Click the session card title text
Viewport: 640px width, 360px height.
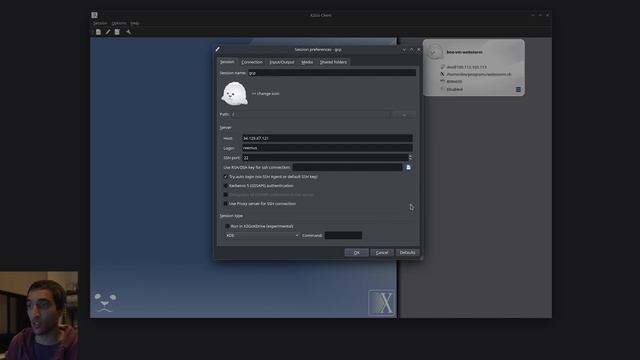click(464, 52)
